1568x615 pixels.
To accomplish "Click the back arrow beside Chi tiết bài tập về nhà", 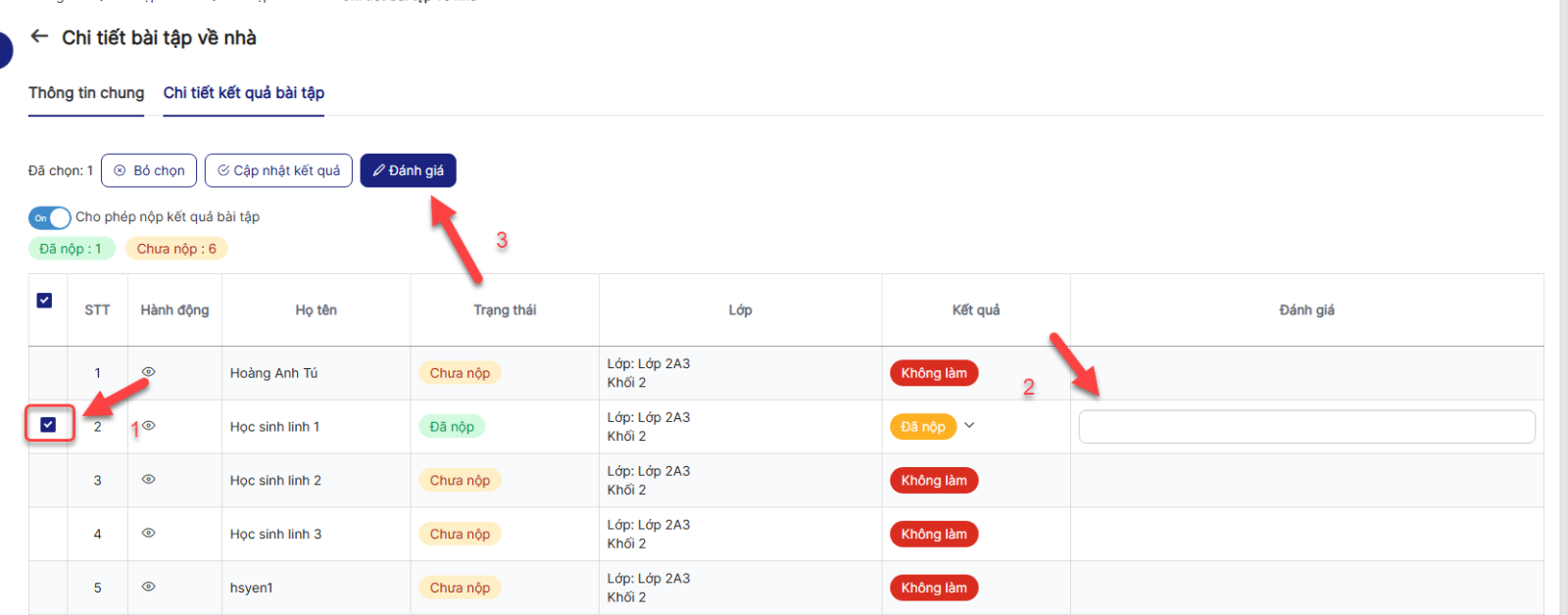I will [39, 36].
